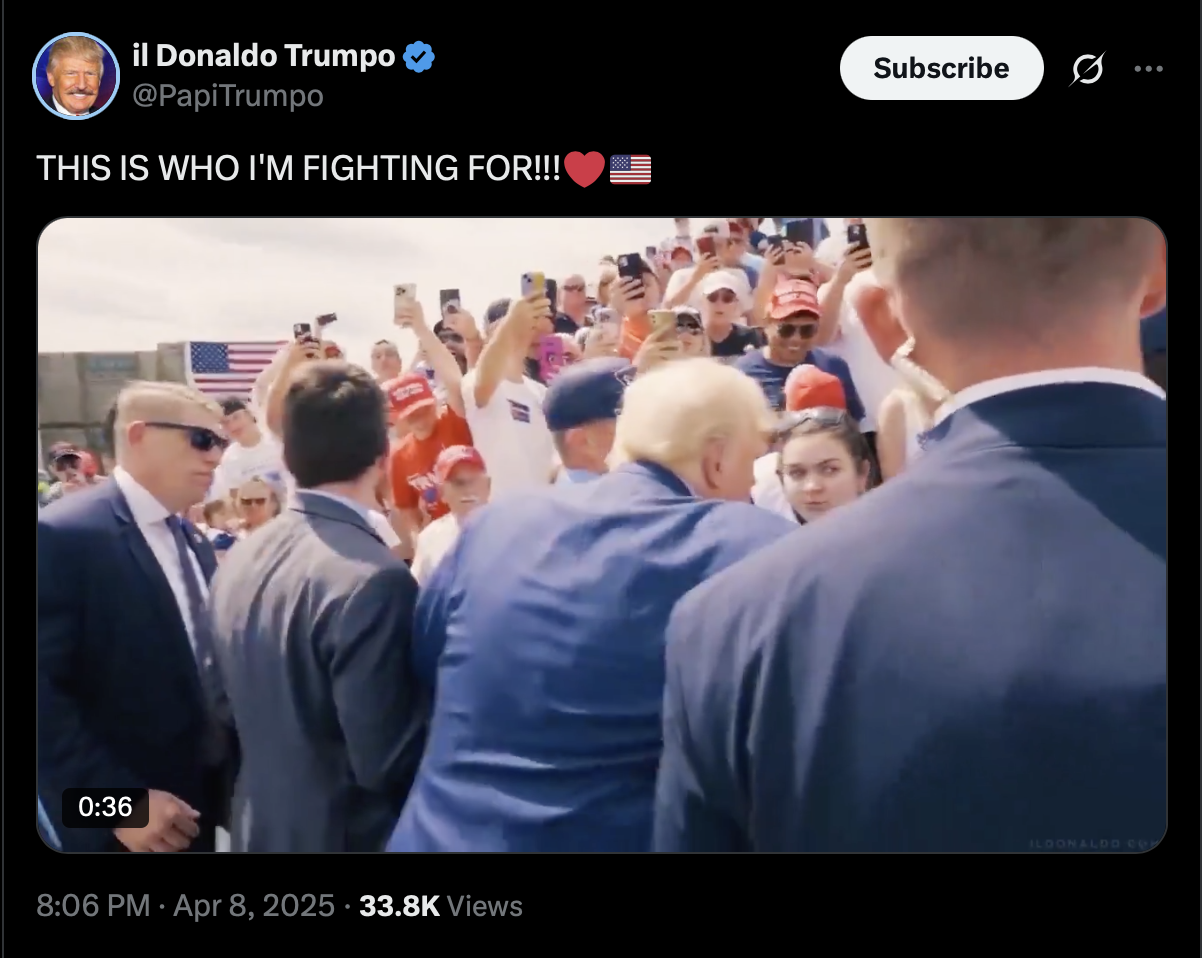The height and width of the screenshot is (958, 1202).
Task: Click the 0:36 video duration badge
Action: pos(105,807)
